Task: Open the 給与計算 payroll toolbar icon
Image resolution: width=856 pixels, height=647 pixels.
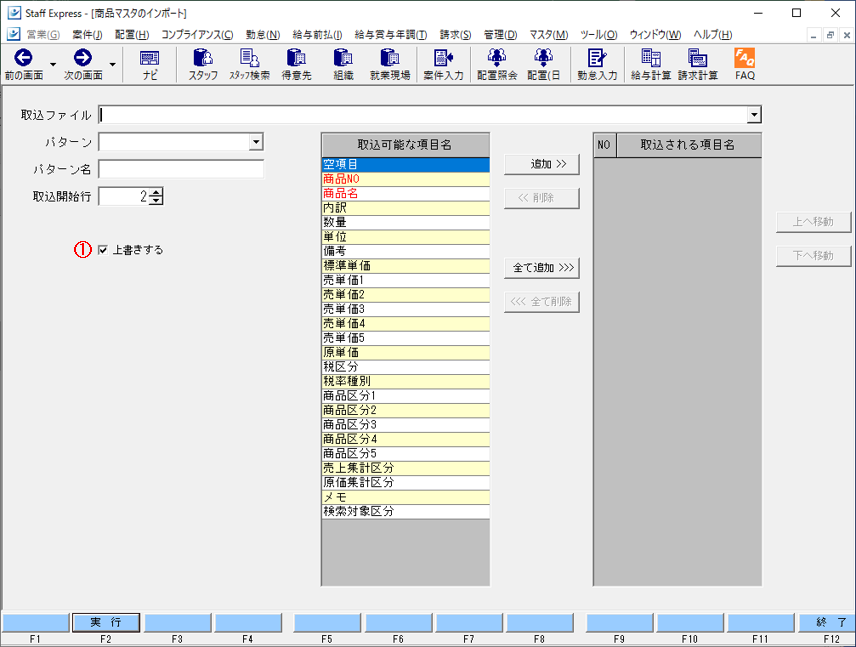Action: [x=650, y=60]
